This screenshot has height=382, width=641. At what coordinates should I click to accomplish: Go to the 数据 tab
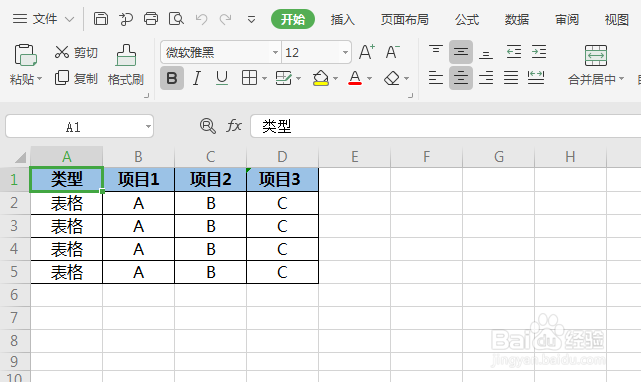517,19
